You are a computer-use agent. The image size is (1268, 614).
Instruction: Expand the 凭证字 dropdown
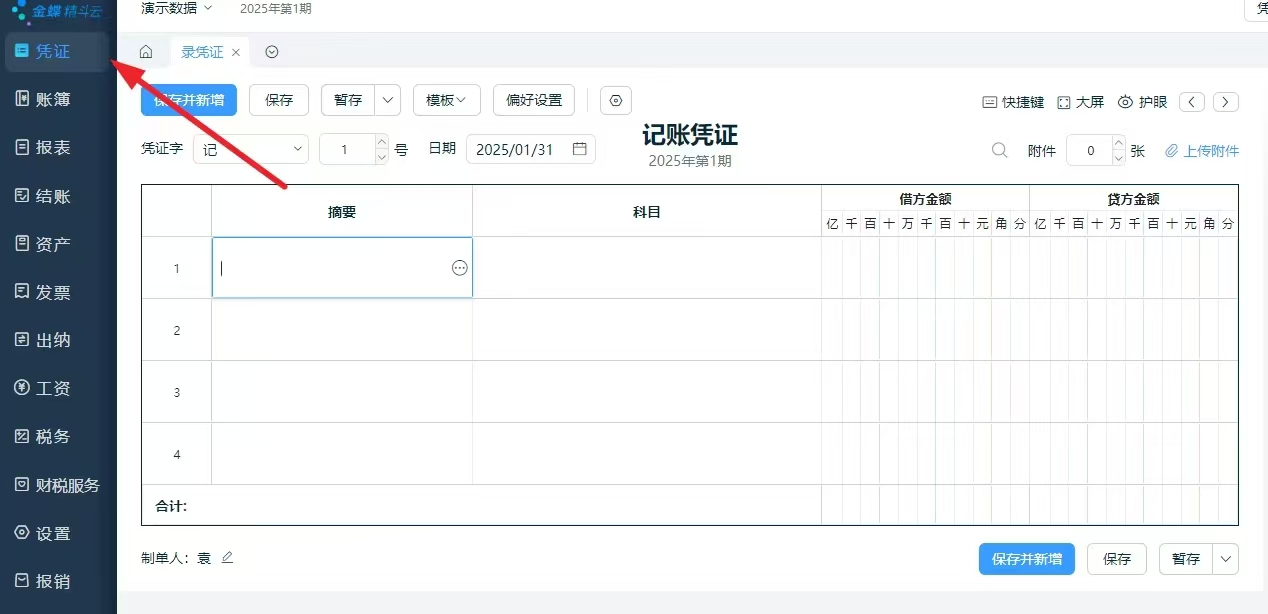[x=298, y=149]
